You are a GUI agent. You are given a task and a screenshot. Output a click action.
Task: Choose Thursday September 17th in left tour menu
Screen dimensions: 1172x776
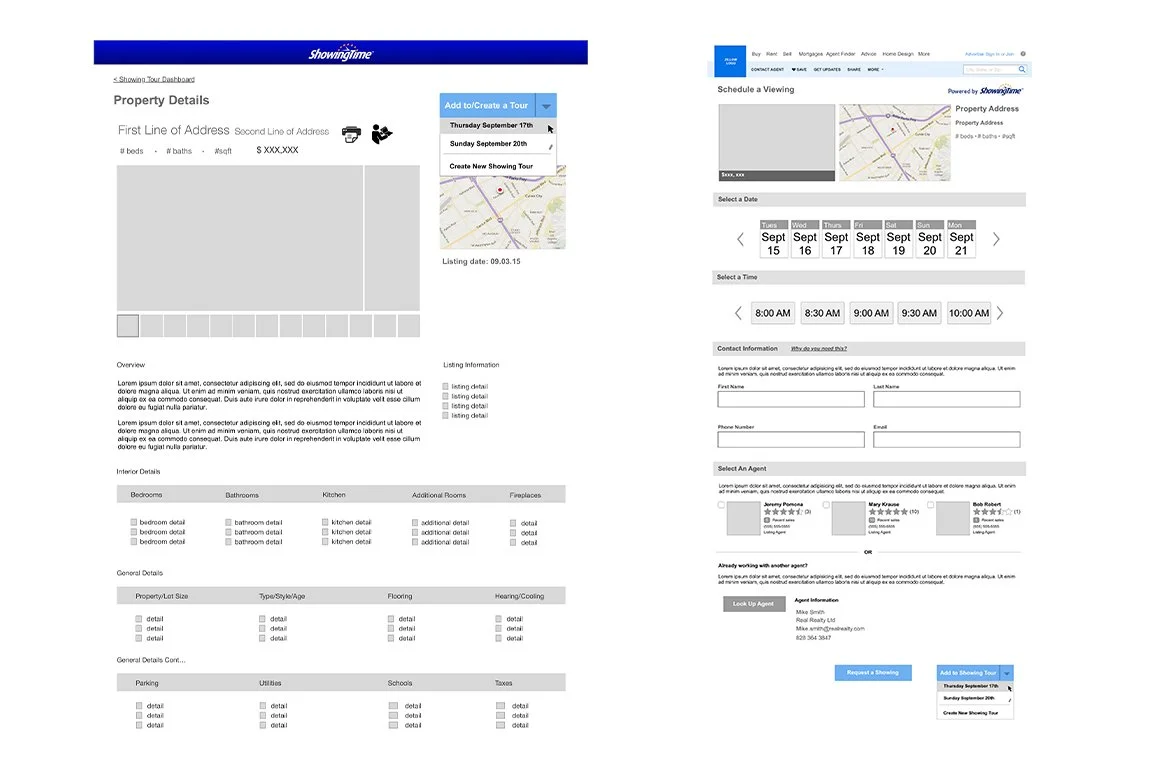click(x=498, y=126)
